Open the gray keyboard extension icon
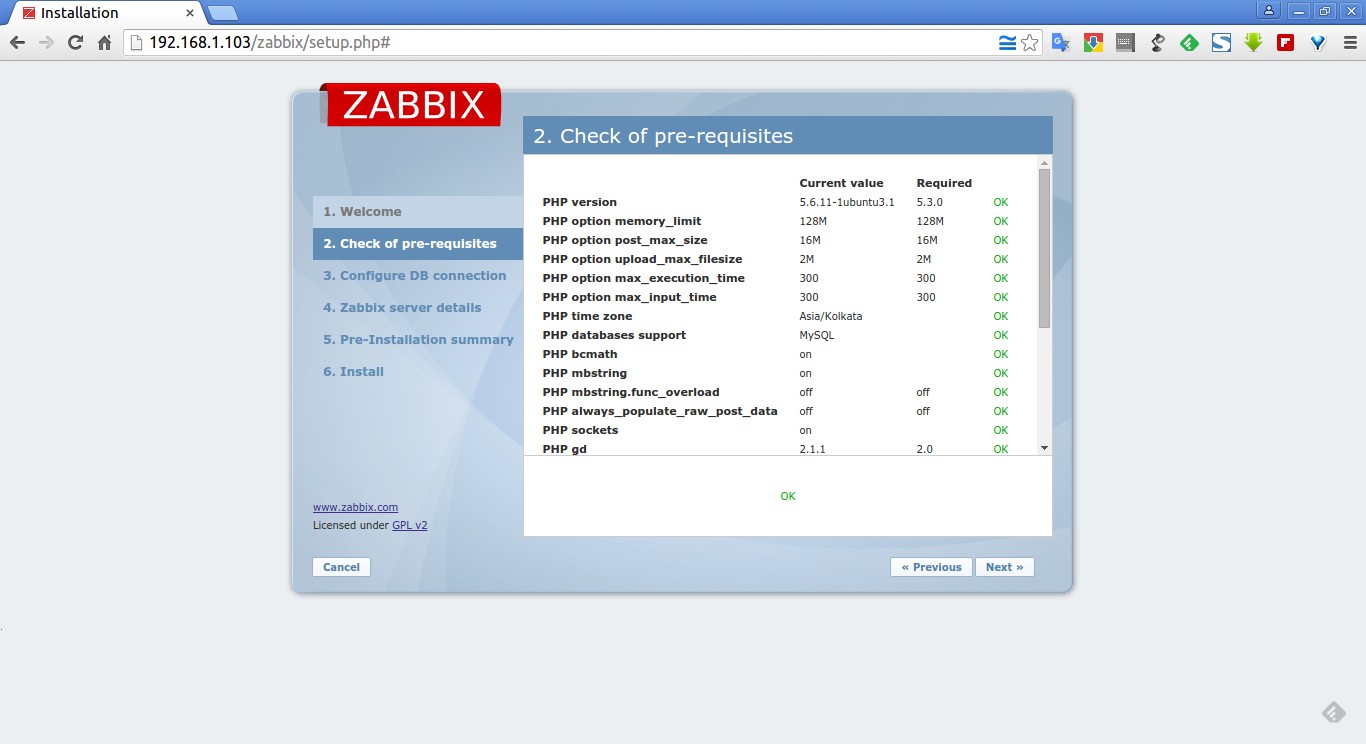The height and width of the screenshot is (744, 1366). pos(1125,43)
